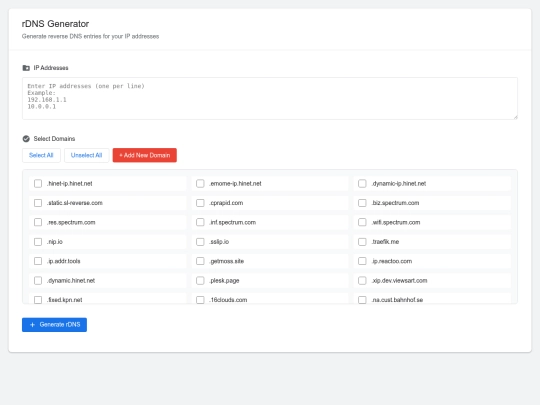The image size is (540, 405).
Task: Check the .biz.spectrum.com checkbox
Action: point(362,203)
